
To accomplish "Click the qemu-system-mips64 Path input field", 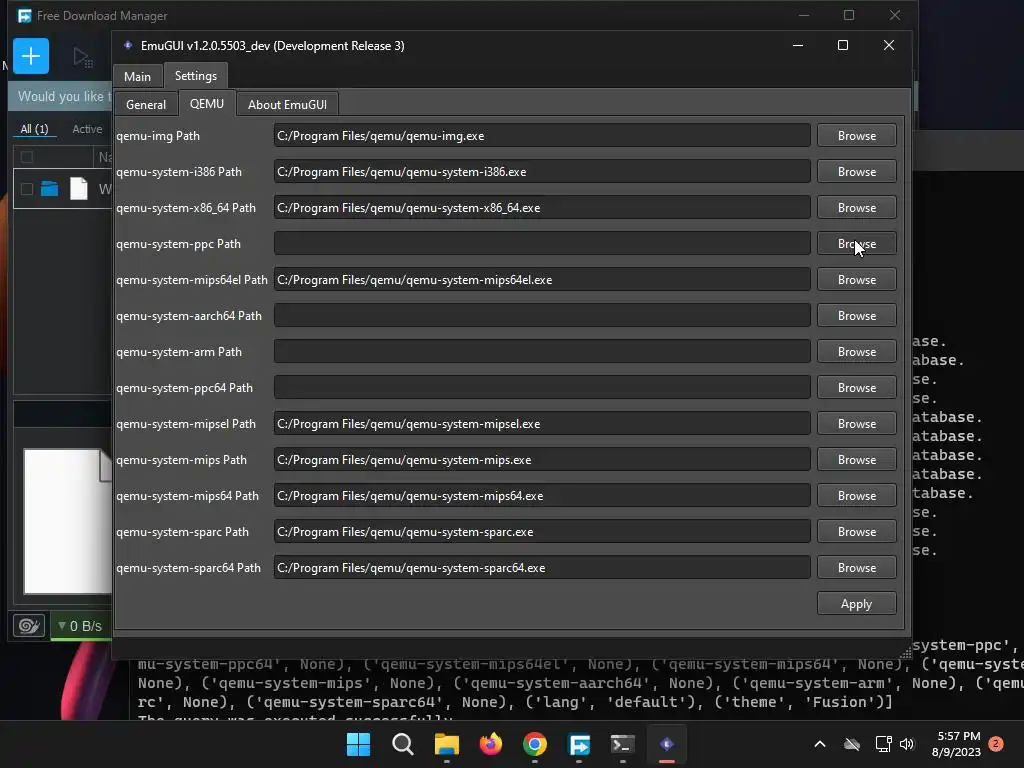I will [542, 496].
